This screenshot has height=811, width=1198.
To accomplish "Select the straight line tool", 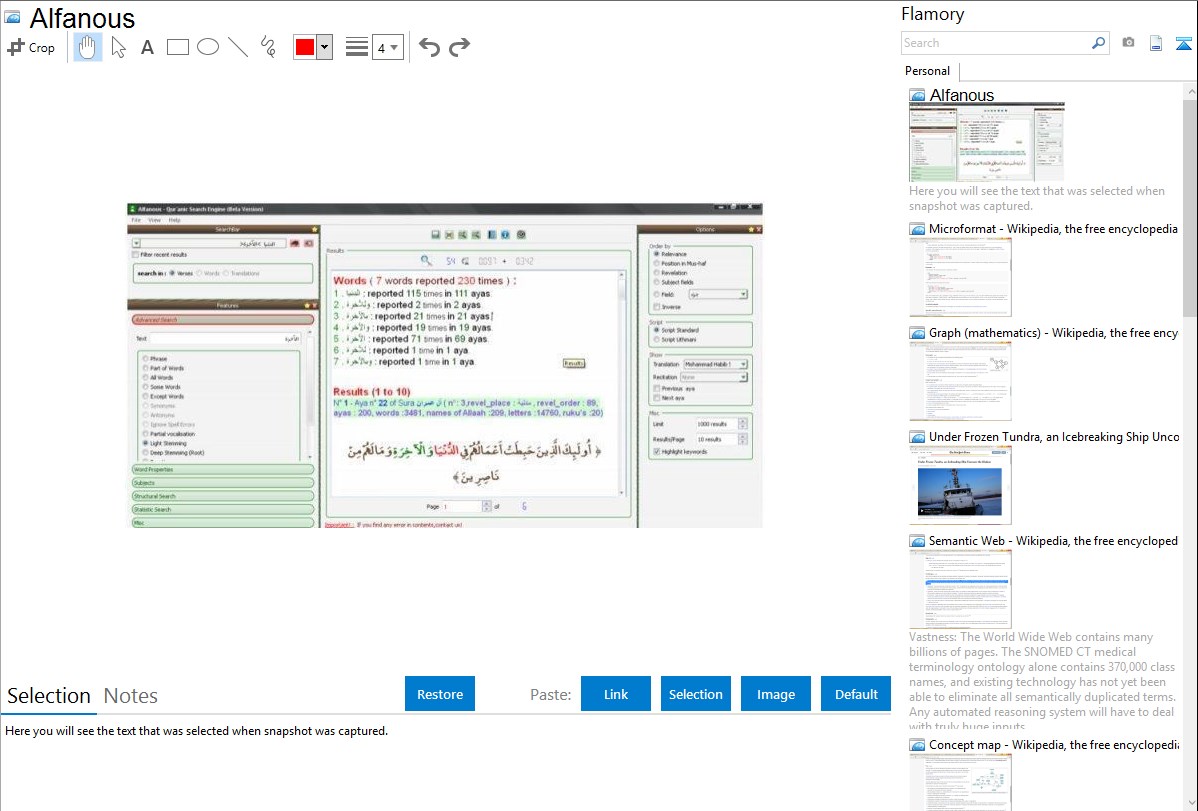I will (237, 47).
